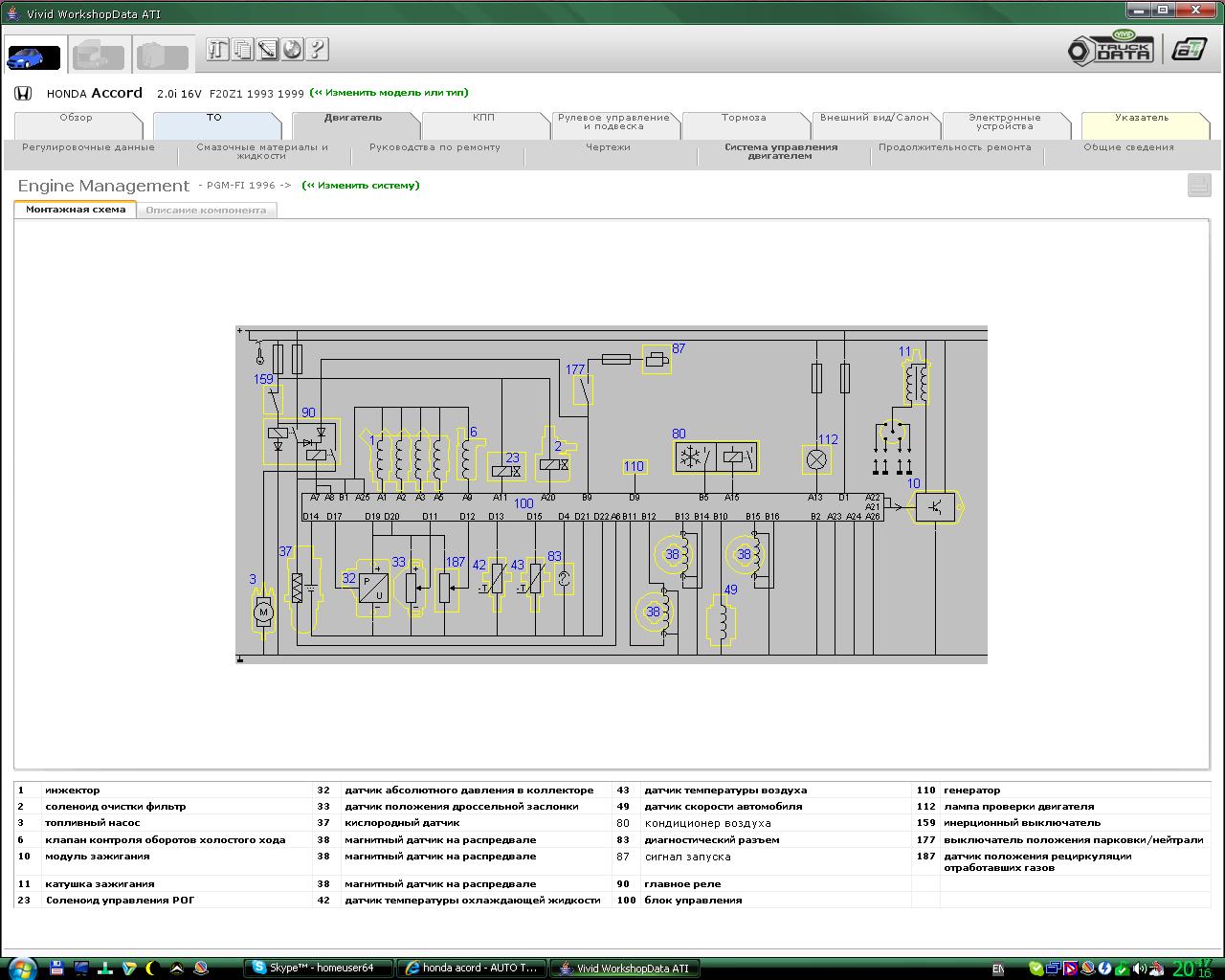Viewport: 1225px width, 980px height.
Task: Switch to the Описание компонента tab
Action: click(206, 211)
